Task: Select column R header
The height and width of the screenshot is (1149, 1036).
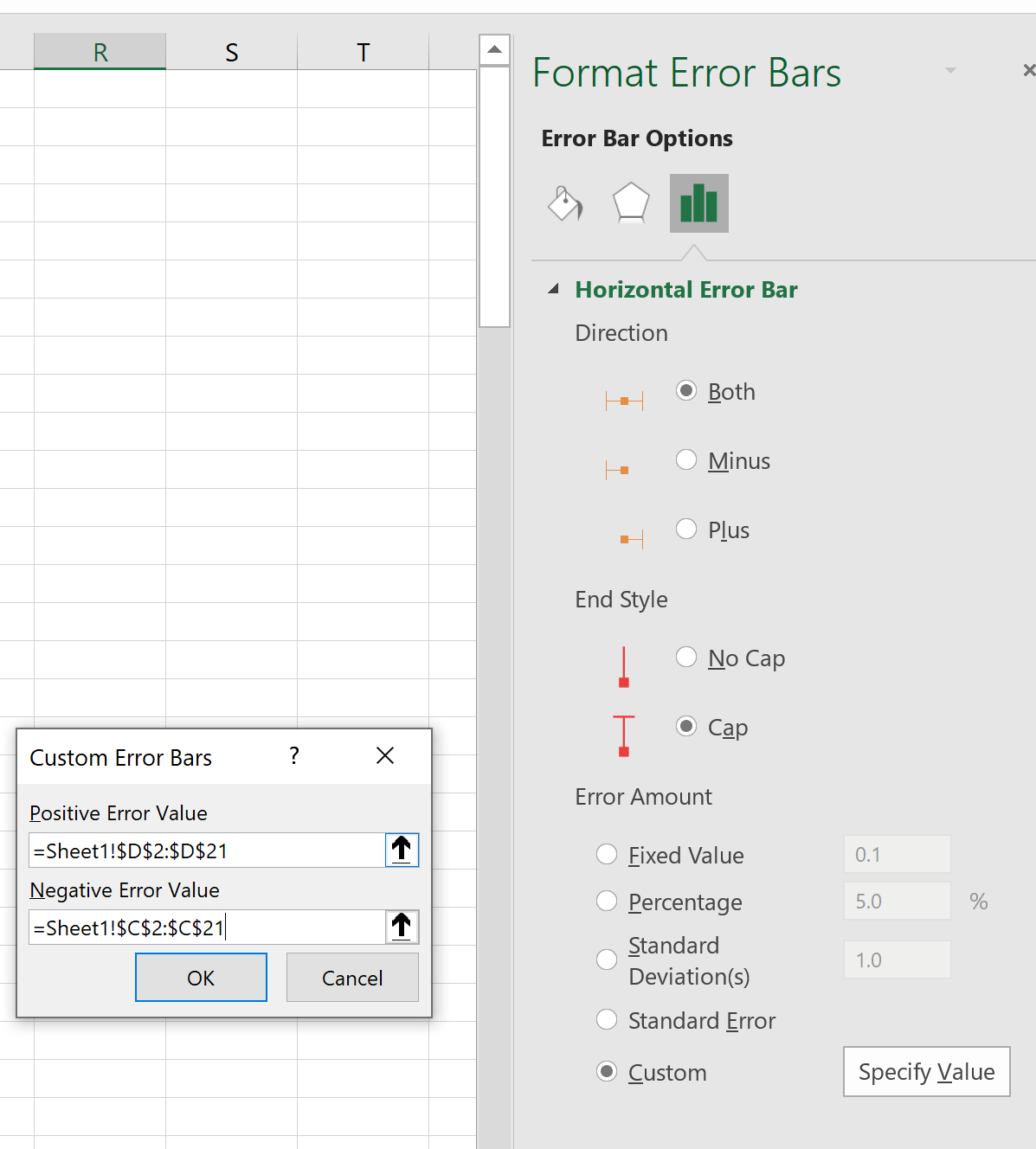Action: pos(100,51)
